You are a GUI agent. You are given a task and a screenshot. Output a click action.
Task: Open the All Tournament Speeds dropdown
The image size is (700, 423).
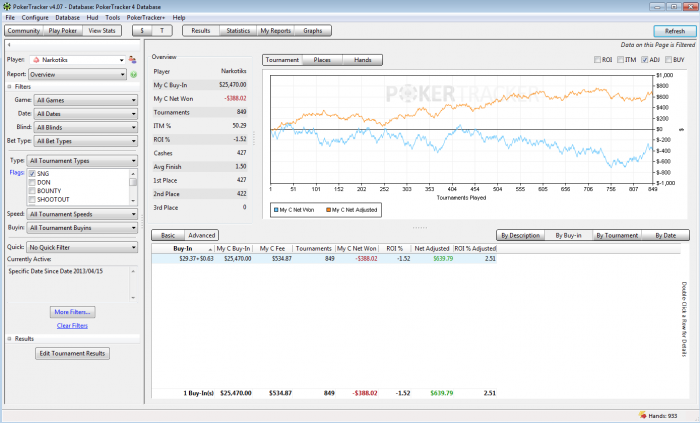pos(82,214)
